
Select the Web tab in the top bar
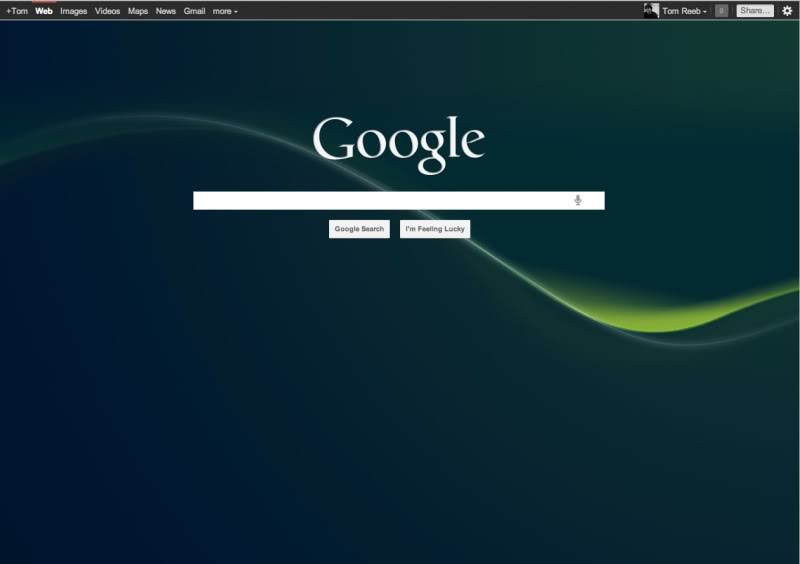click(44, 11)
